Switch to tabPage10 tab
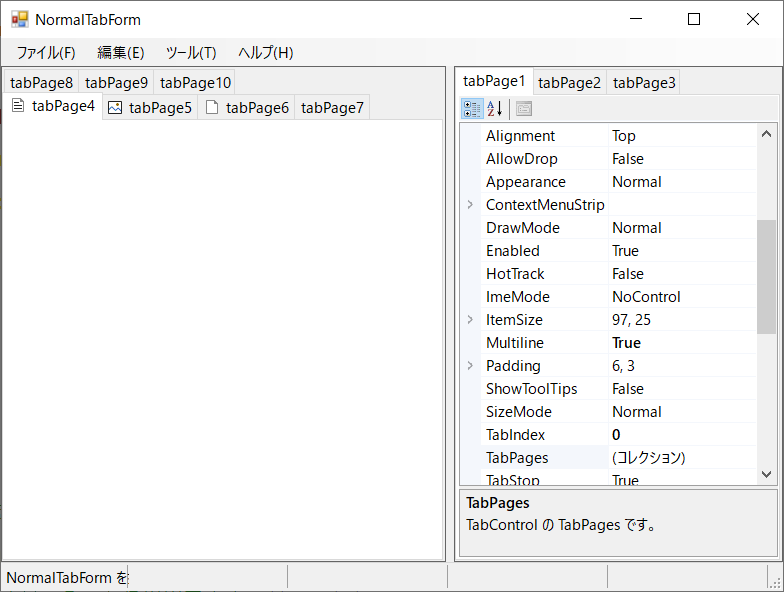Screen dimensions: 784x592 [x=195, y=83]
